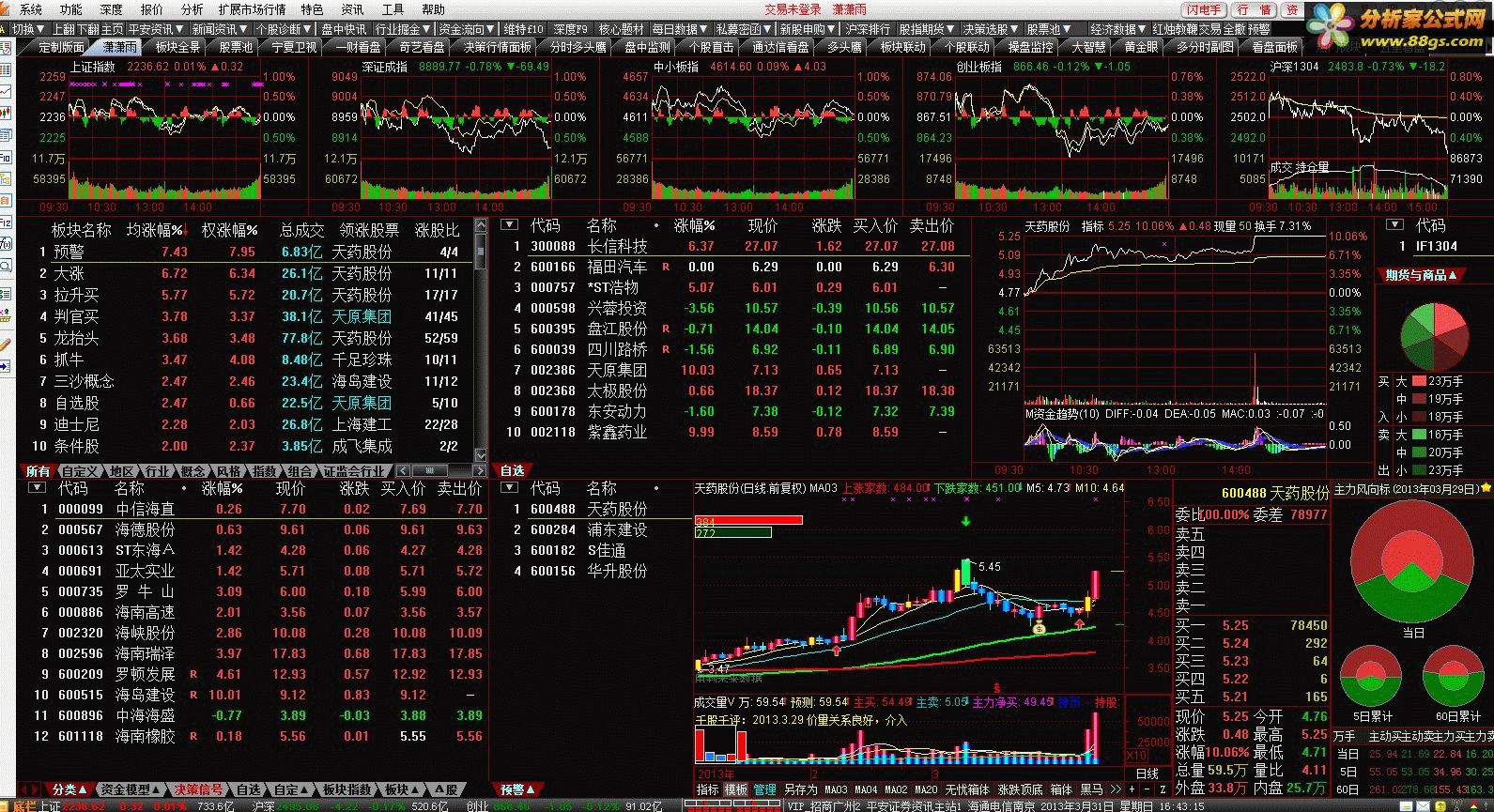The image size is (1494, 812).
Task: Select the 无忧箱体 indicator option
Action: tap(966, 789)
